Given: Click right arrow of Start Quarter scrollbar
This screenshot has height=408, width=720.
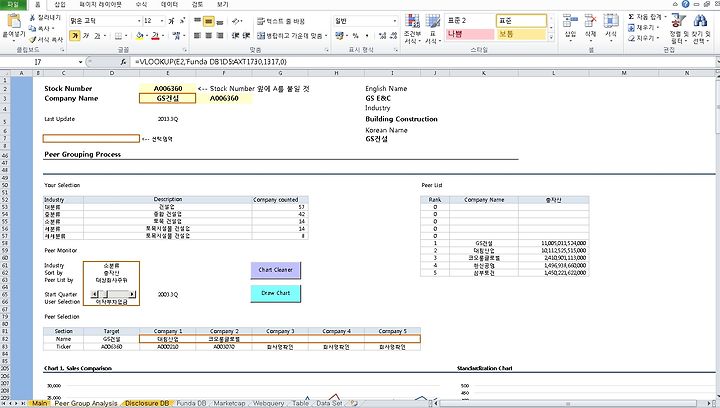Looking at the screenshot, I should pos(132,294).
